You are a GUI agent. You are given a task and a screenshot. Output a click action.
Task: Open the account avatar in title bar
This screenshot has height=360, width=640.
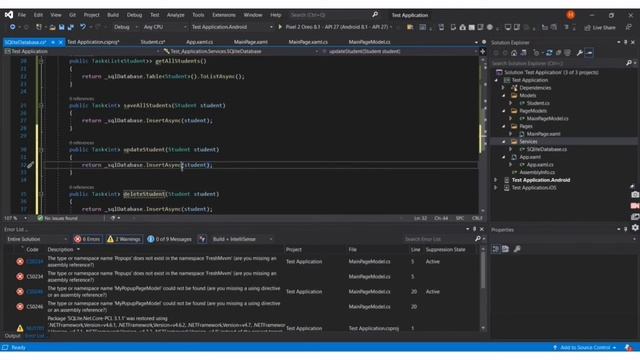(571, 15)
